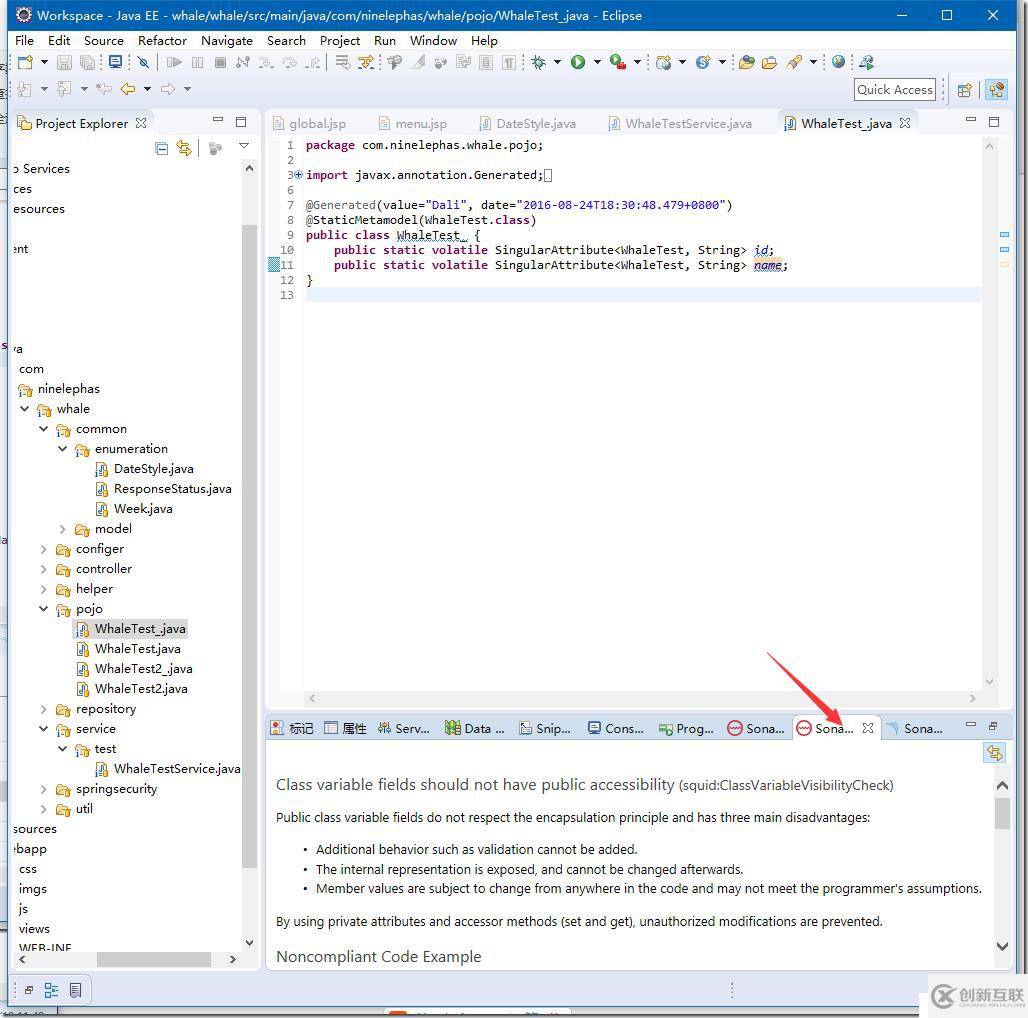Click the green Run button icon

[578, 62]
